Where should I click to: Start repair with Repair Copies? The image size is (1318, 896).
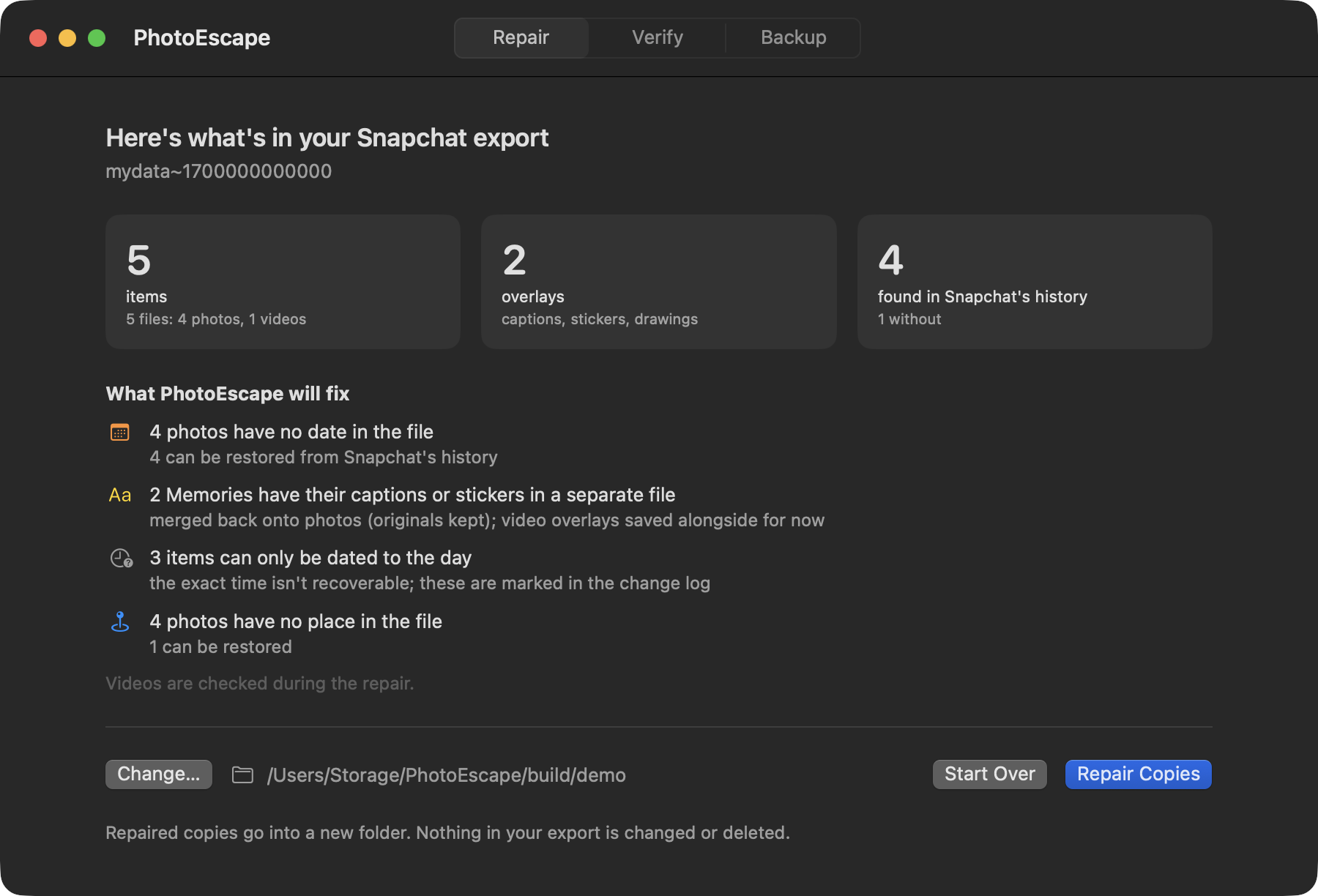[x=1139, y=774]
